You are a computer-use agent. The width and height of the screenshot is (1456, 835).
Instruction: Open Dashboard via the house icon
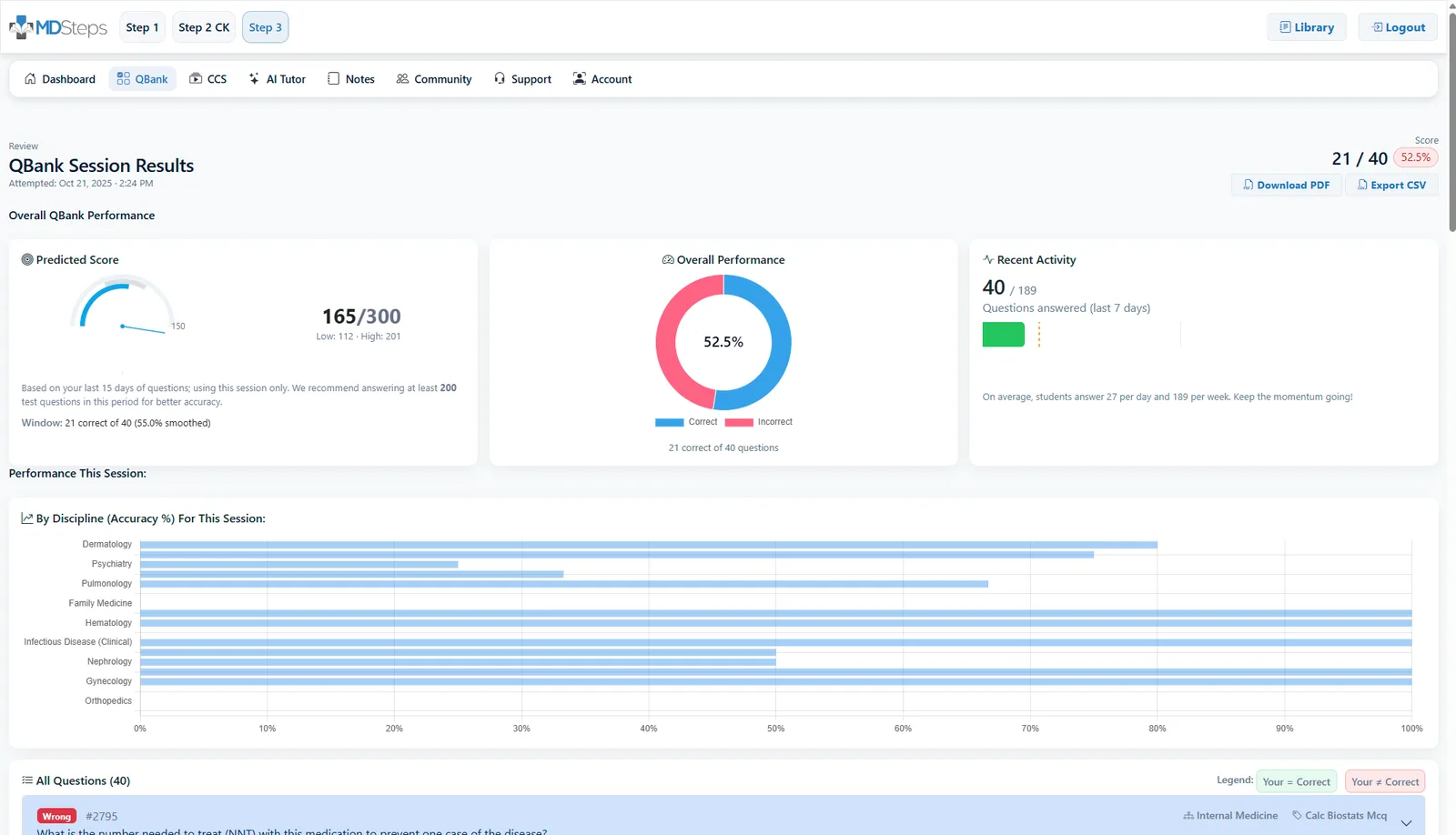30,79
